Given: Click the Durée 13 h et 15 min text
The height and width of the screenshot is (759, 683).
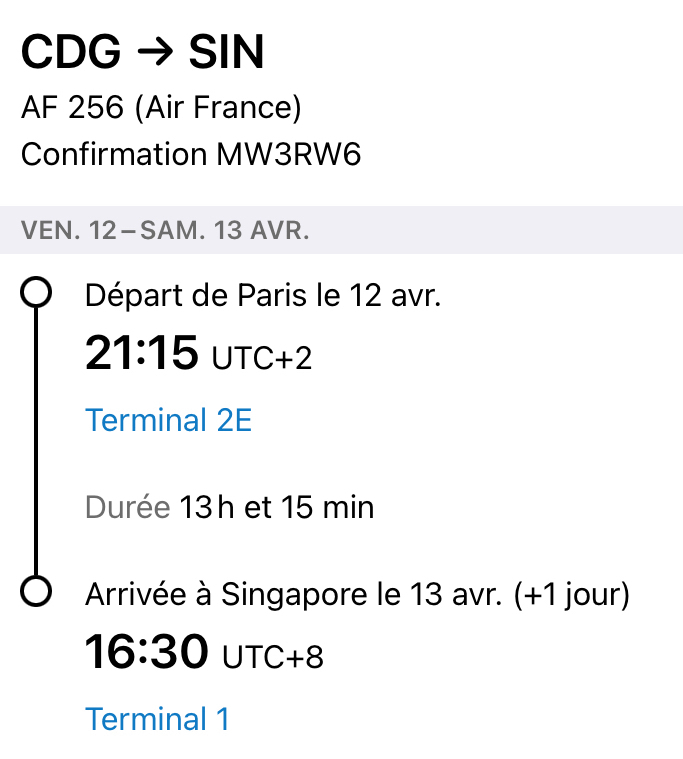Looking at the screenshot, I should pyautogui.click(x=229, y=507).
